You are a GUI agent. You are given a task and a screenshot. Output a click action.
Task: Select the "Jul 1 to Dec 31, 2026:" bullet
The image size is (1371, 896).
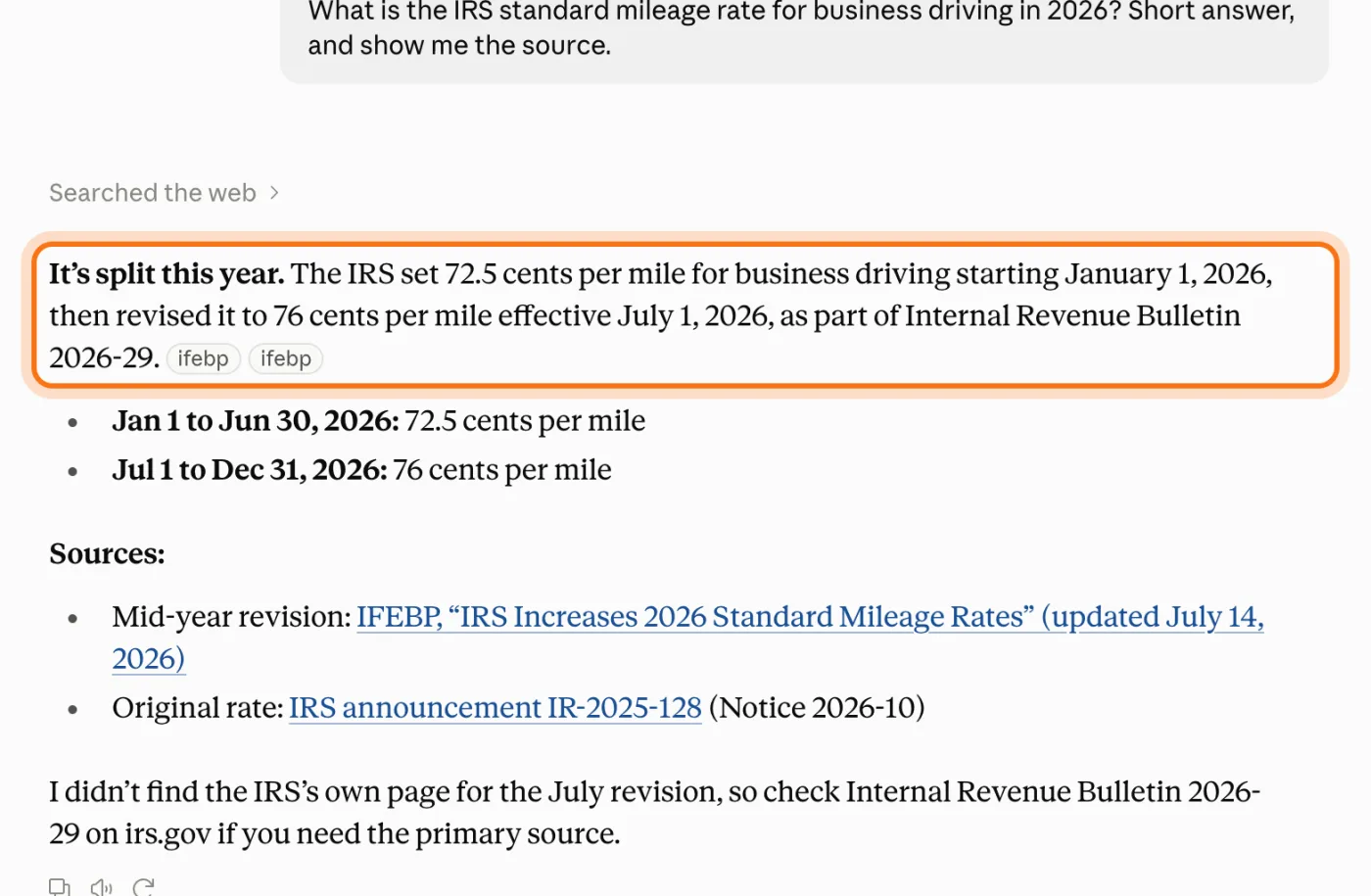click(250, 470)
